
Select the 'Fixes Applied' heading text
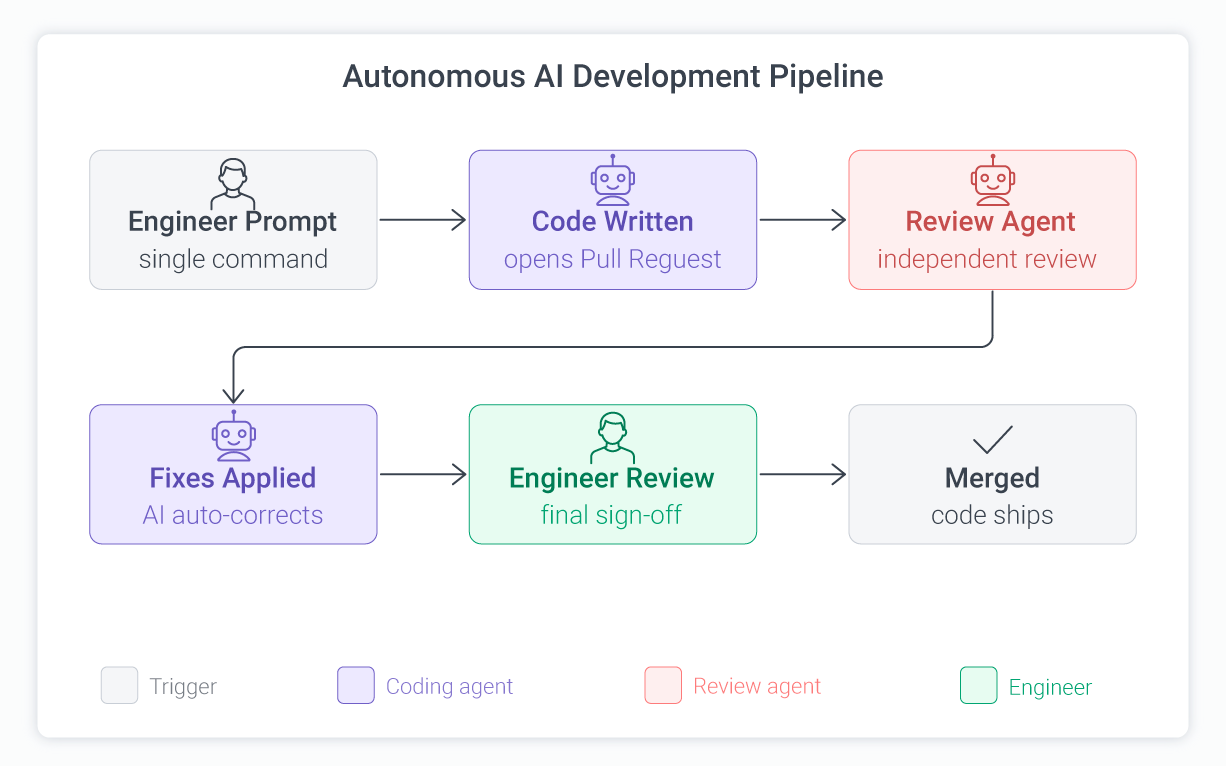(233, 478)
